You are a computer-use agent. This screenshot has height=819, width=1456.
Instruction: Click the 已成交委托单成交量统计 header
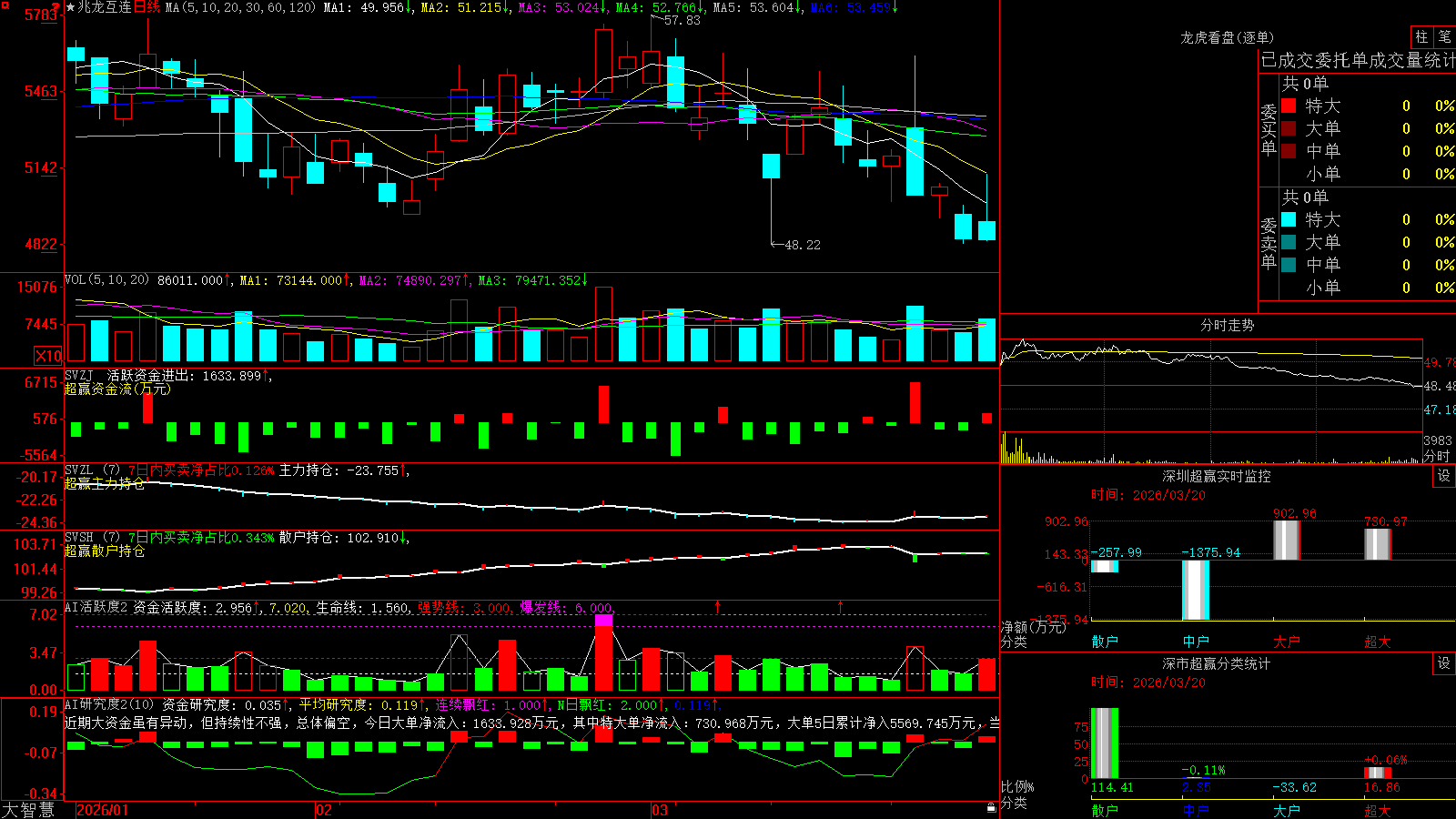1358,60
